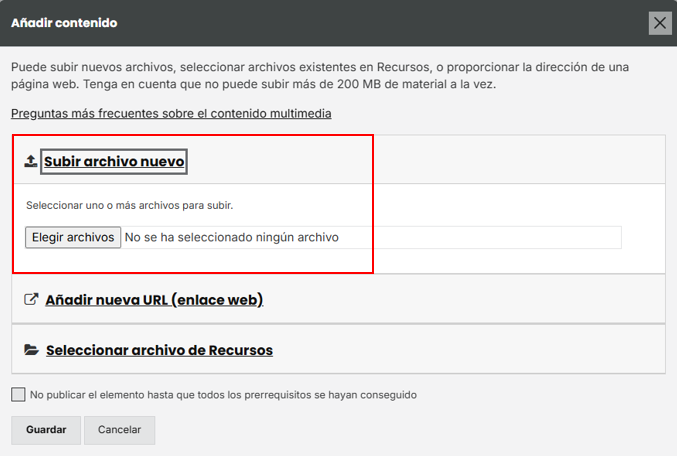677x456 pixels.
Task: Save with the Guardar button
Action: coord(46,430)
